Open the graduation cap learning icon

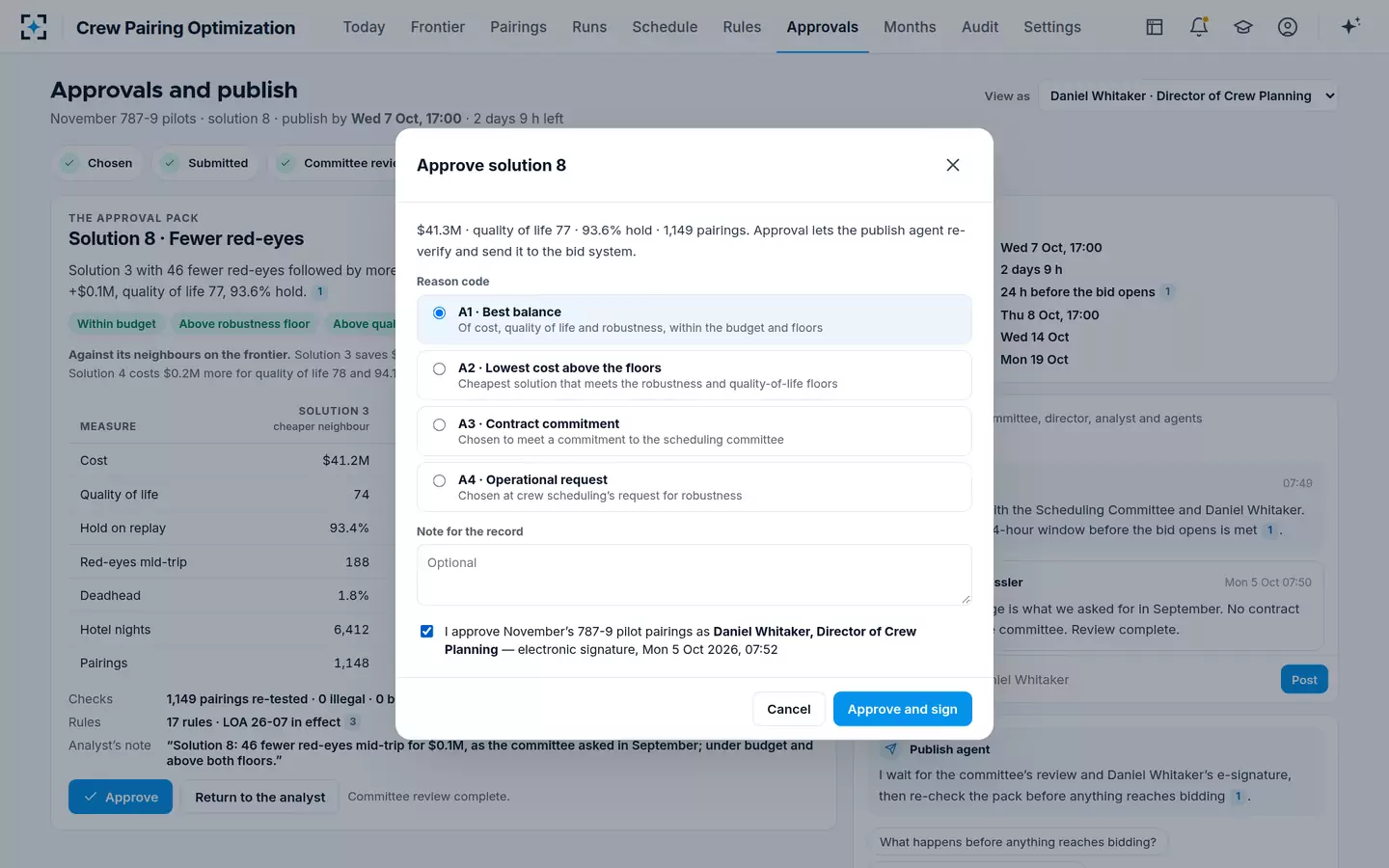tap(1243, 27)
